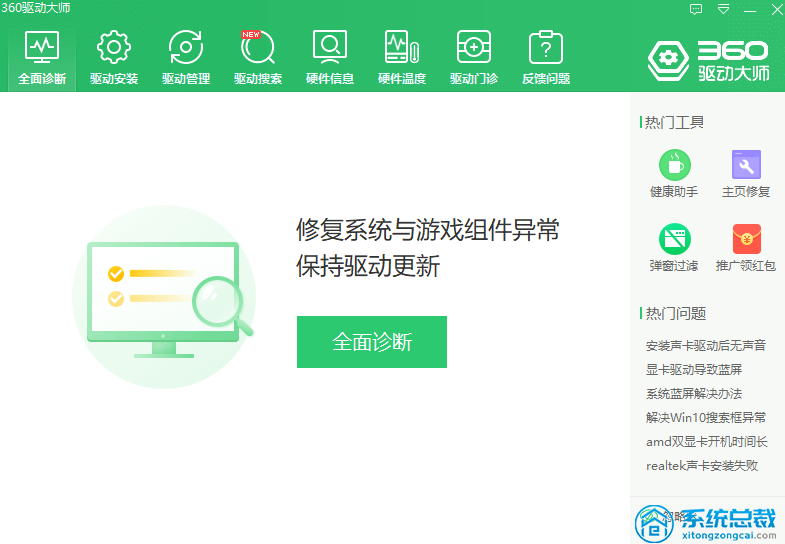Image resolution: width=785 pixels, height=544 pixels.
Task: Open the 全面诊断 full diagnosis tab
Action: click(x=42, y=57)
